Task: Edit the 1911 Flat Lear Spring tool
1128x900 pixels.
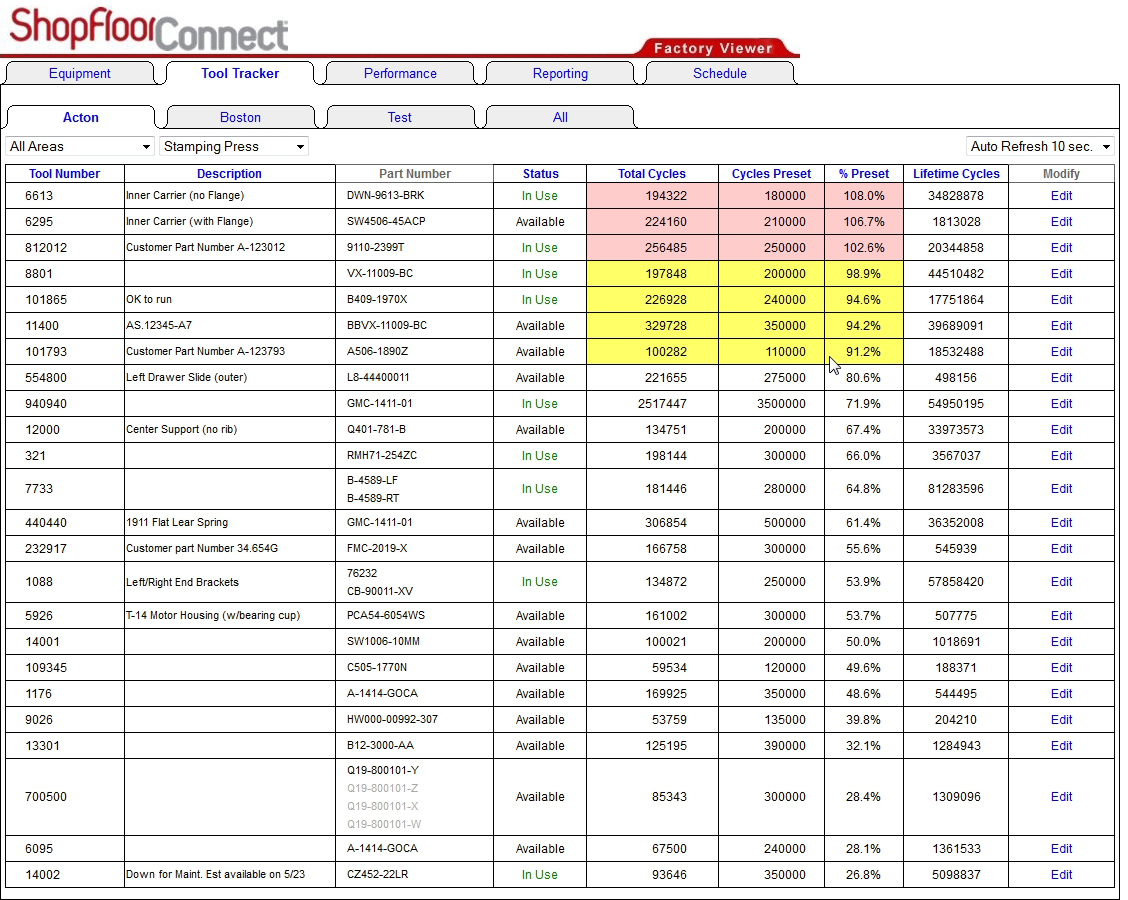Action: (1060, 522)
